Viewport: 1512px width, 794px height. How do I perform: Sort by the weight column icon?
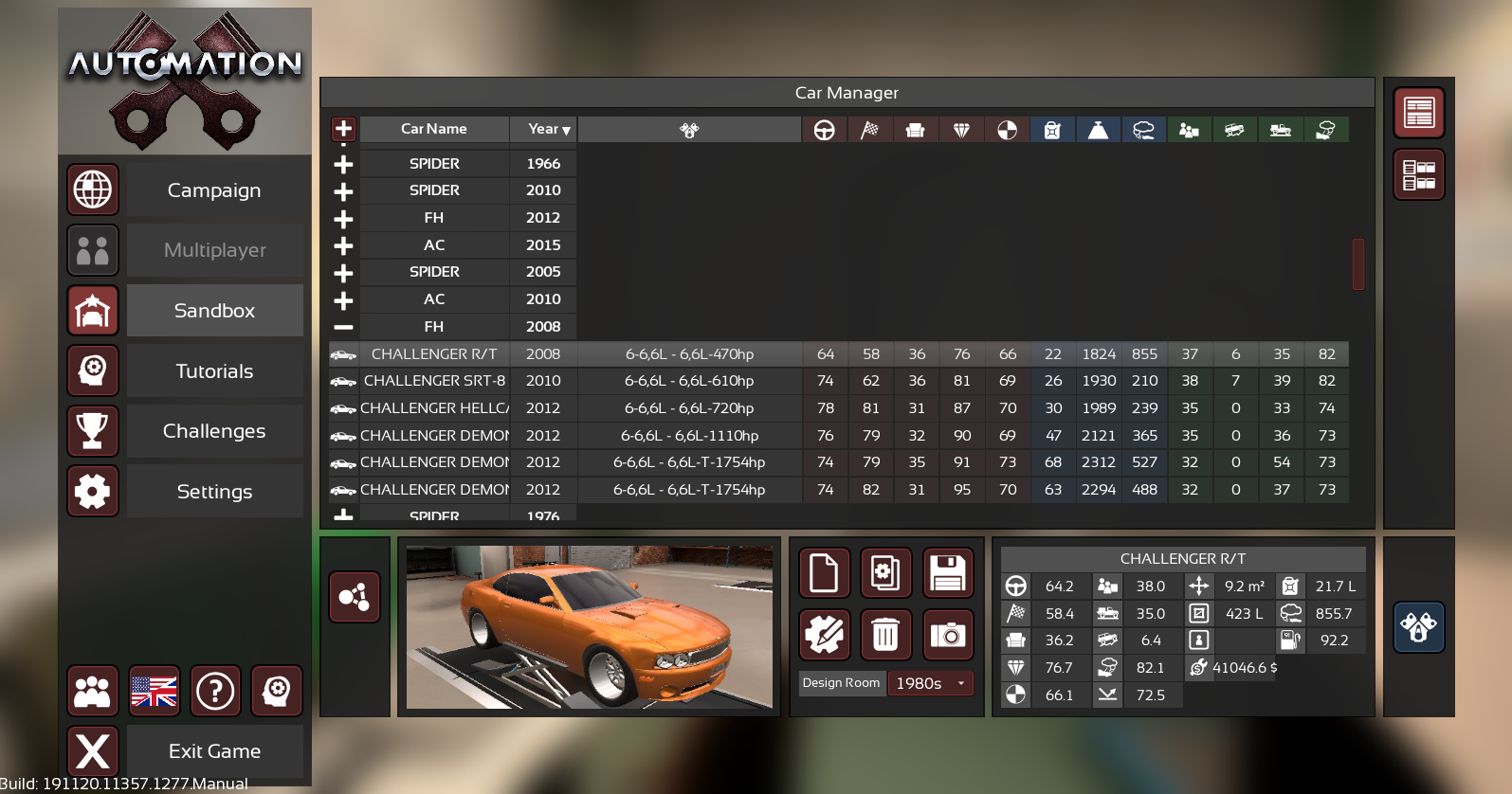(x=1098, y=130)
